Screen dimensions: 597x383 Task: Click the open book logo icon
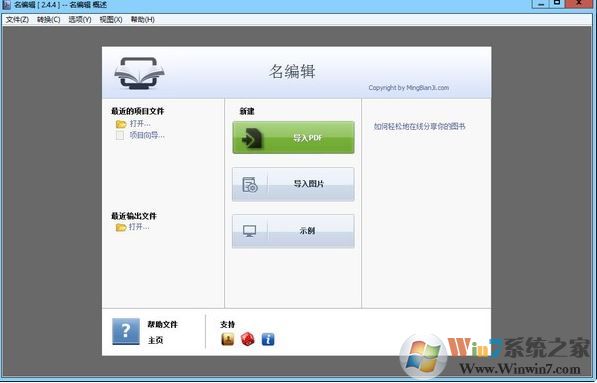[x=139, y=73]
